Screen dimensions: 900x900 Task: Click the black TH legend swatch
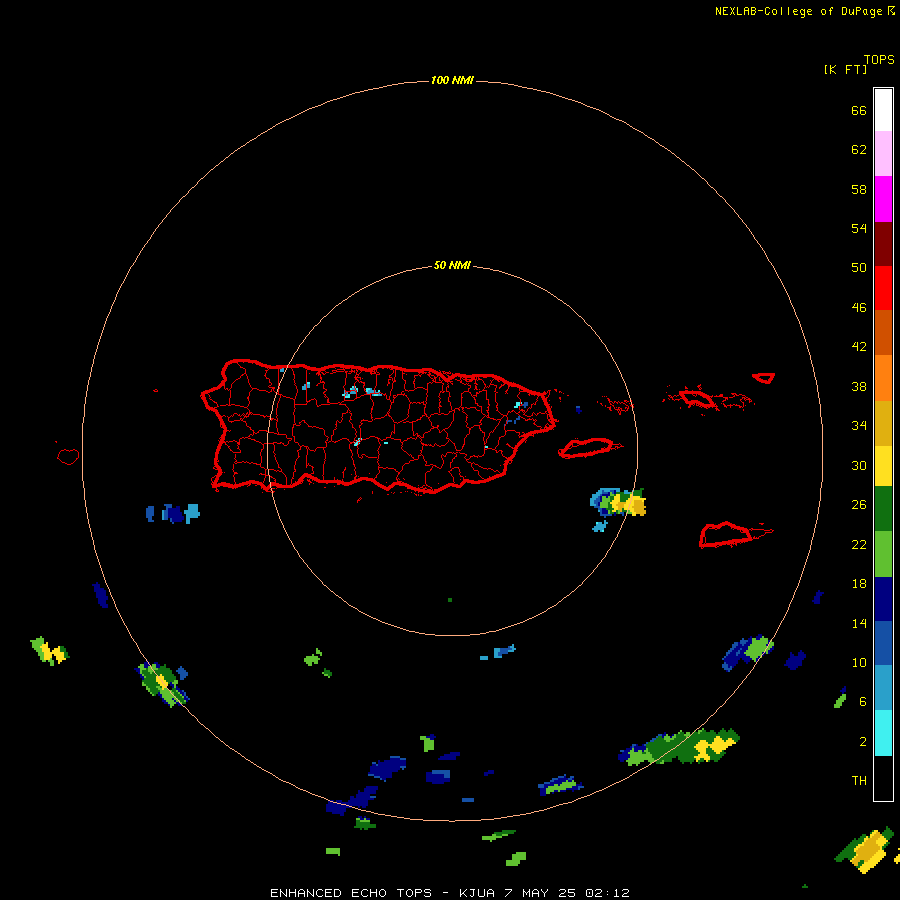click(x=883, y=778)
